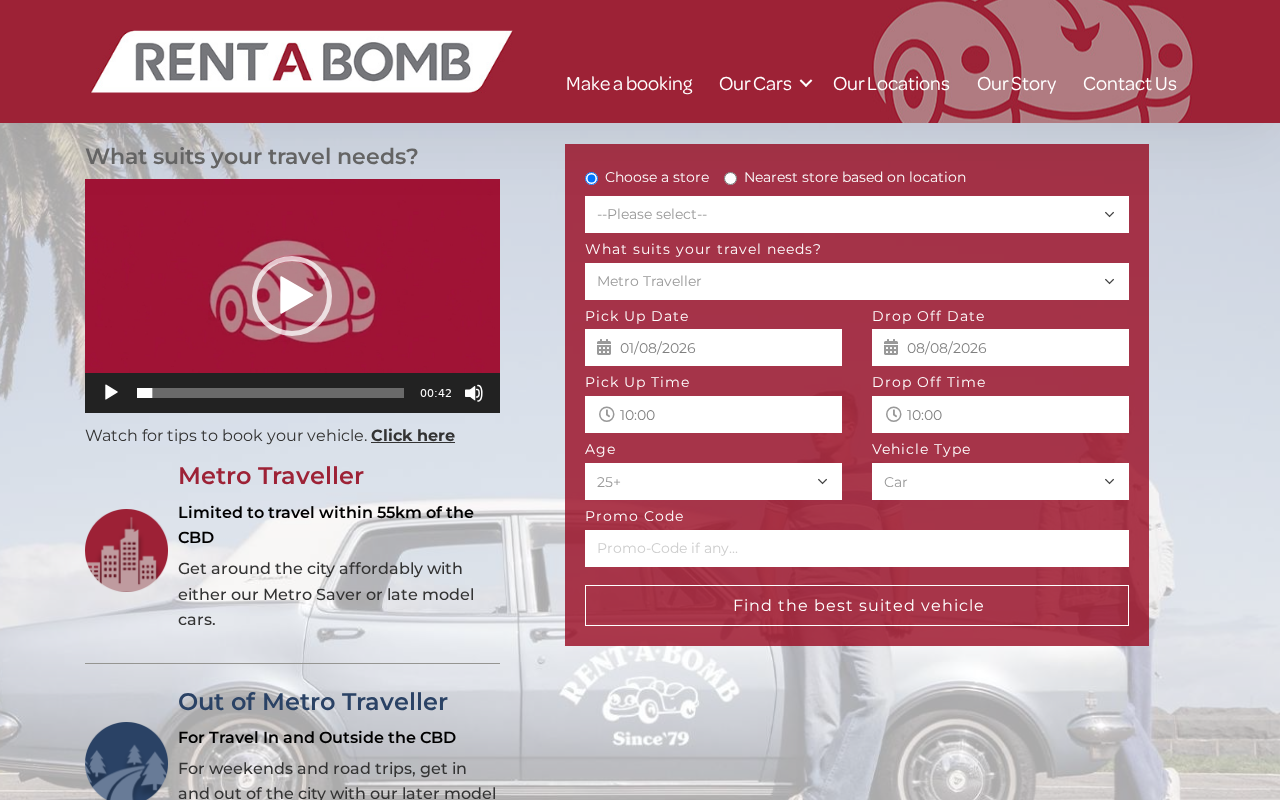Image resolution: width=1280 pixels, height=800 pixels.
Task: Click the Out of Metro Traveller heading
Action: (x=313, y=702)
